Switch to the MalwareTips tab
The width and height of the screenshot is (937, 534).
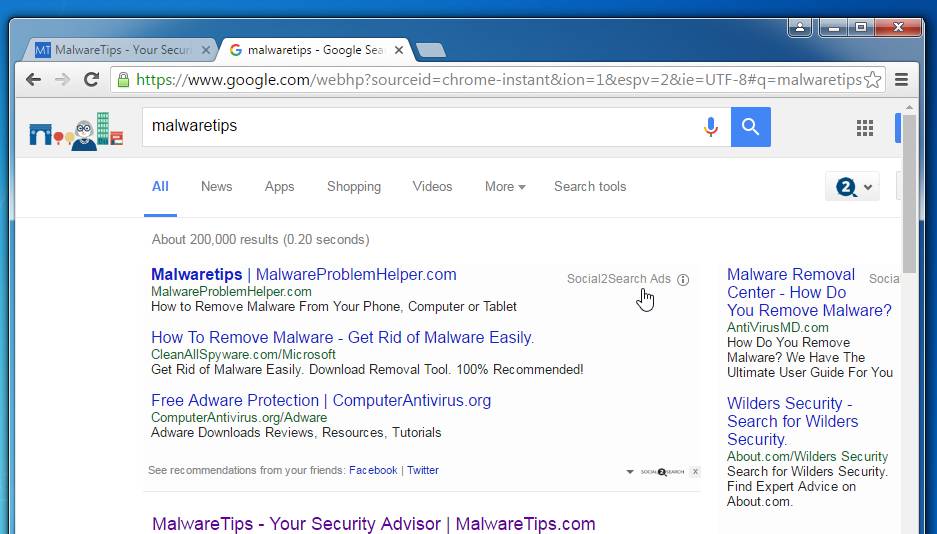click(x=120, y=50)
